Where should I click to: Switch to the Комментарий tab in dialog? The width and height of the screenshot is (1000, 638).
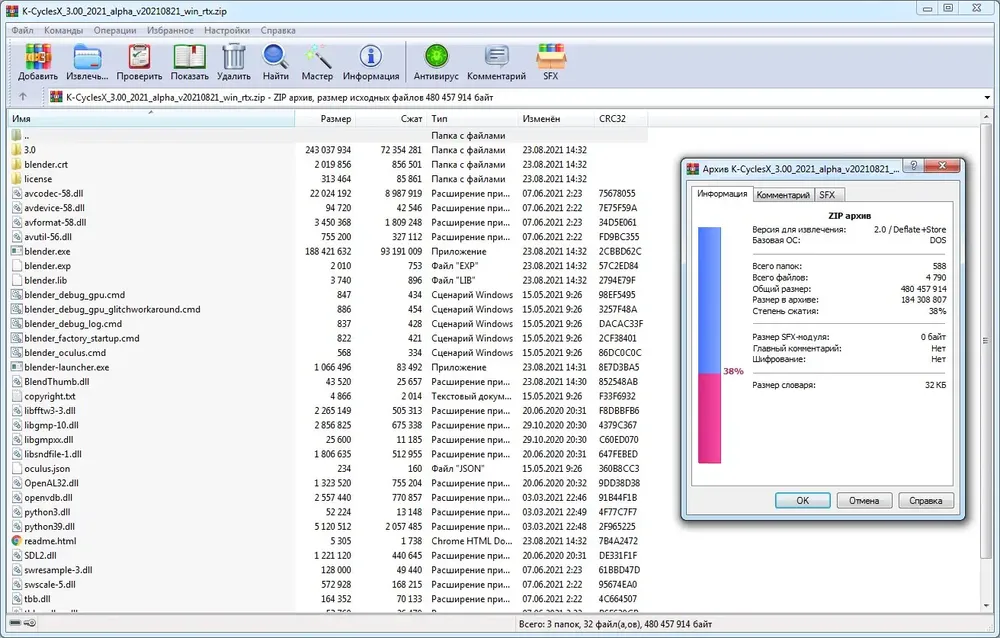(783, 195)
